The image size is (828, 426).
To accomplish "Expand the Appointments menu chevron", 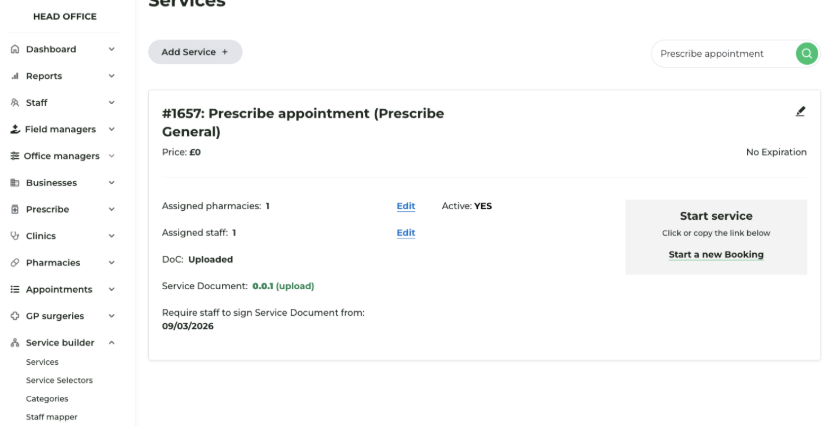I will pyautogui.click(x=111, y=289).
